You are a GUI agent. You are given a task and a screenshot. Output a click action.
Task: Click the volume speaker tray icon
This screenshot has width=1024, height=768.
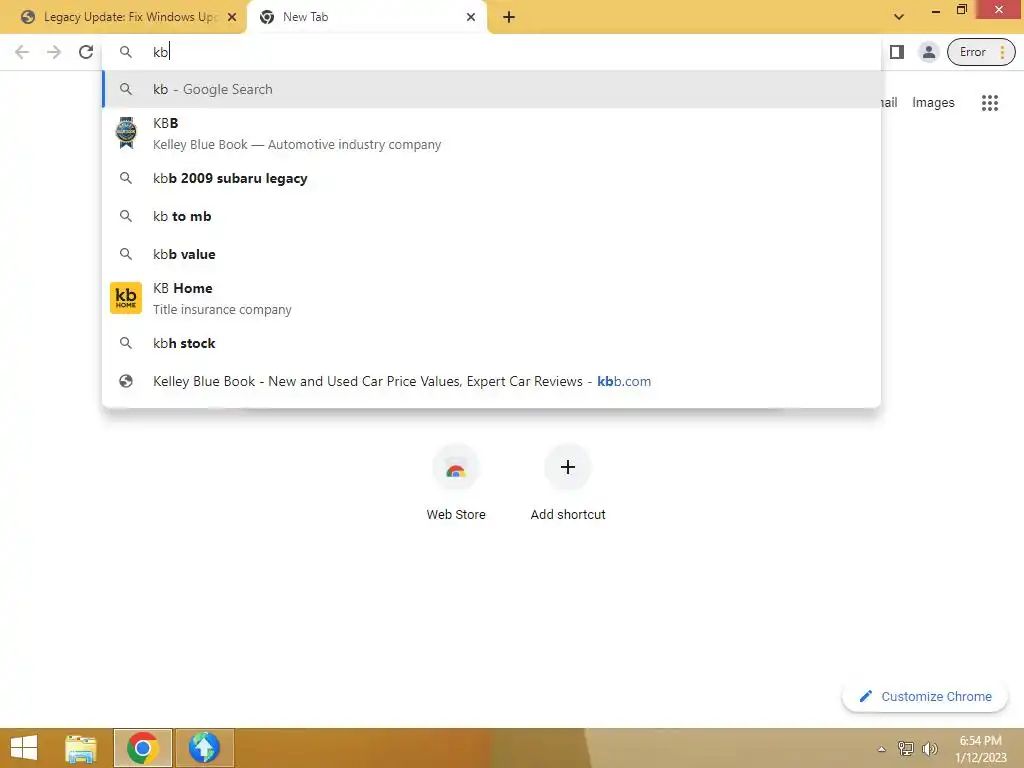(929, 749)
